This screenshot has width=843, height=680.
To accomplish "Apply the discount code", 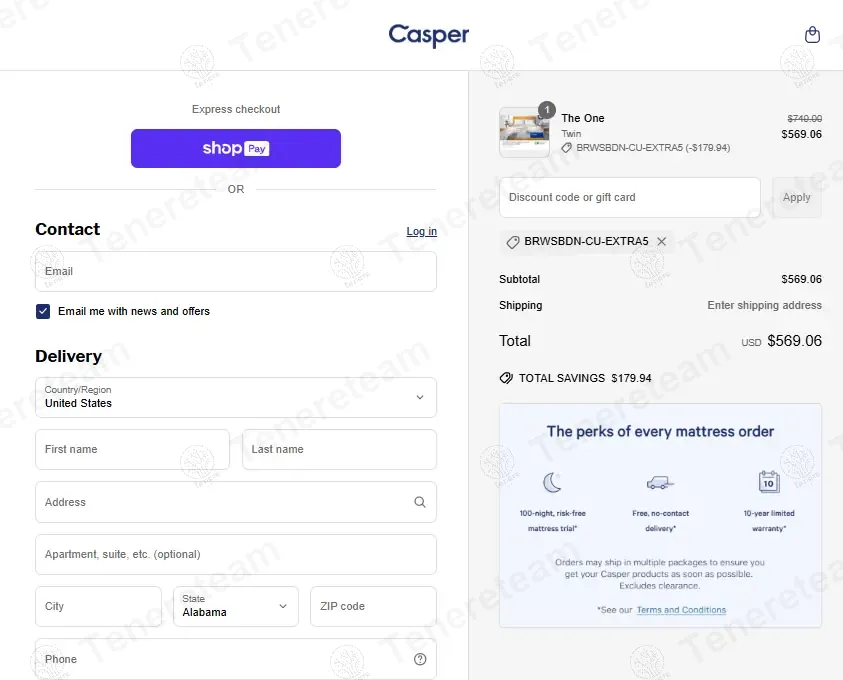I will pyautogui.click(x=796, y=197).
